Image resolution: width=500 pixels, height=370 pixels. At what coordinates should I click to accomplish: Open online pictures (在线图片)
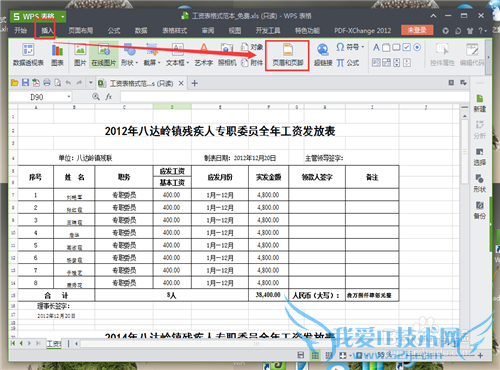pyautogui.click(x=104, y=55)
